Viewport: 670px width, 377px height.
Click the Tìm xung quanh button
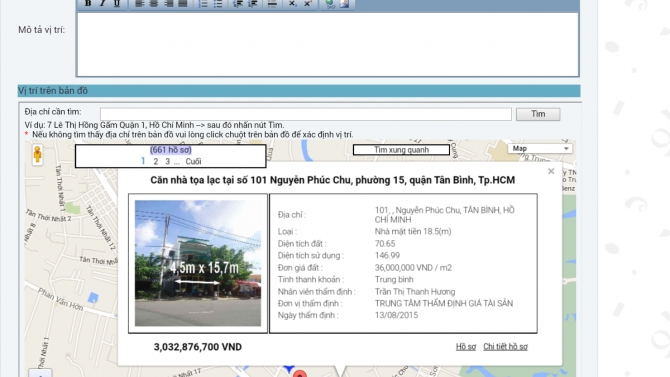coord(401,150)
